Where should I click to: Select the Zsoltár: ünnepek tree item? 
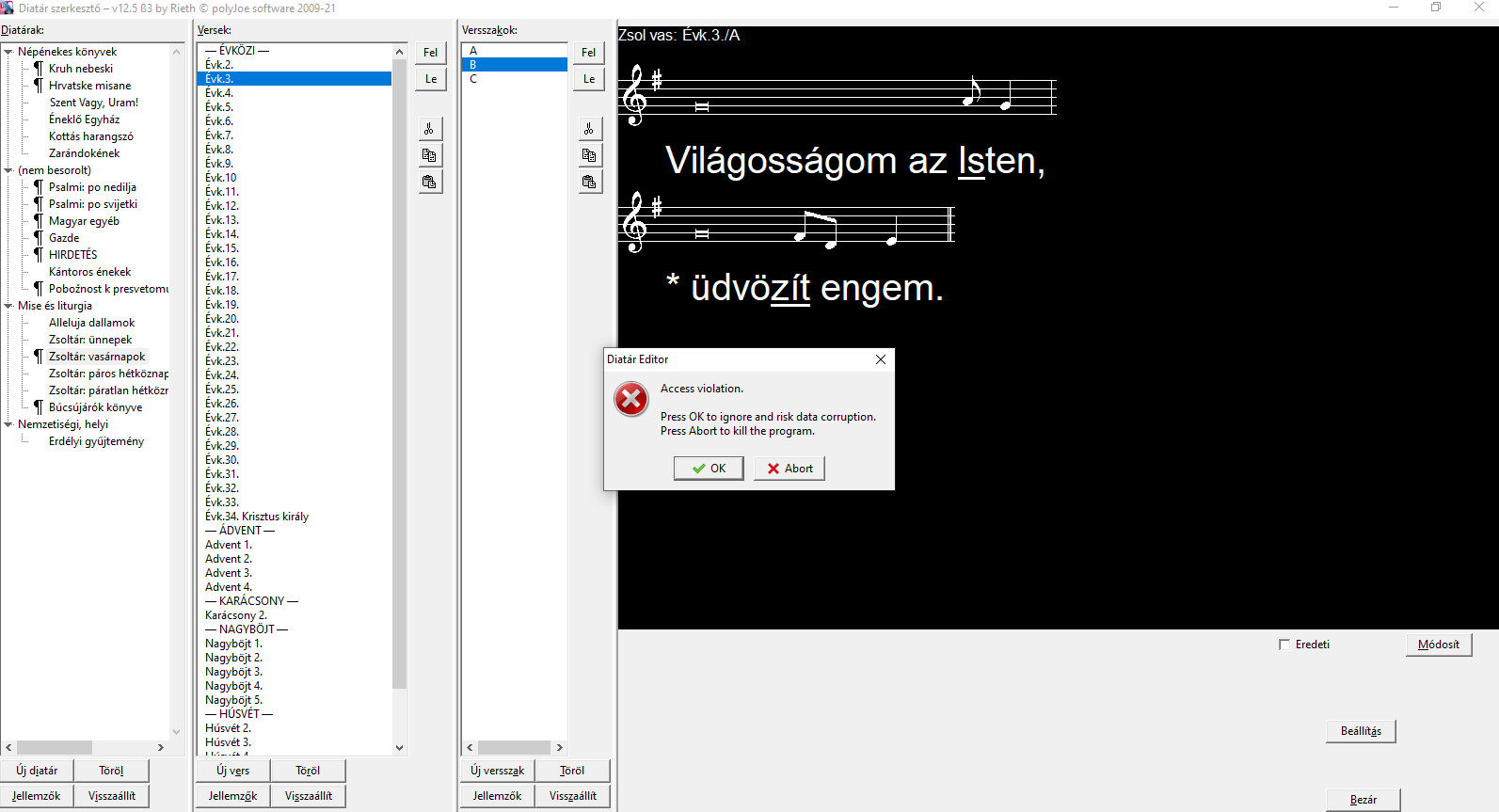90,340
